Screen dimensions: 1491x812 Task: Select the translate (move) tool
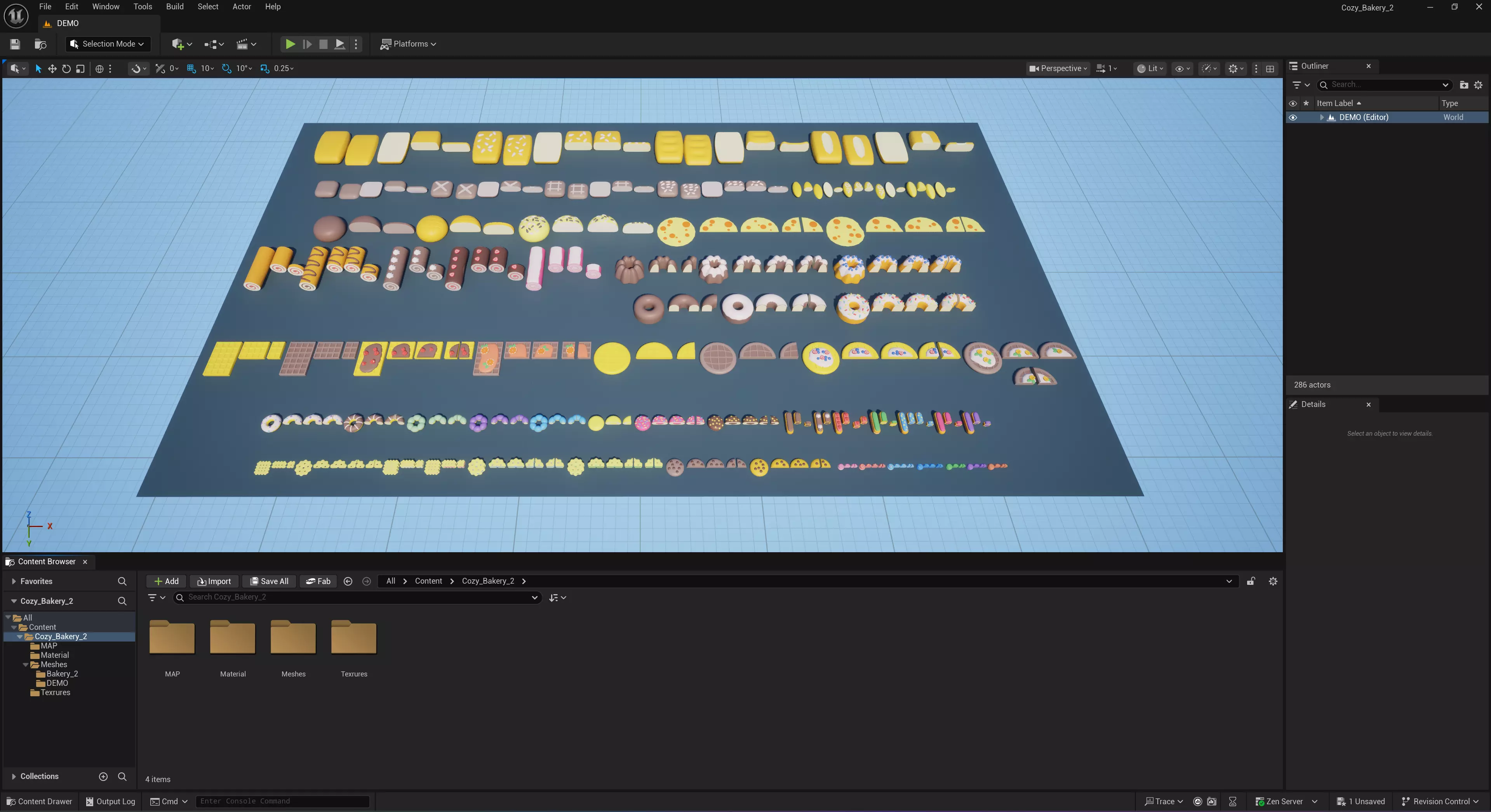click(x=52, y=68)
